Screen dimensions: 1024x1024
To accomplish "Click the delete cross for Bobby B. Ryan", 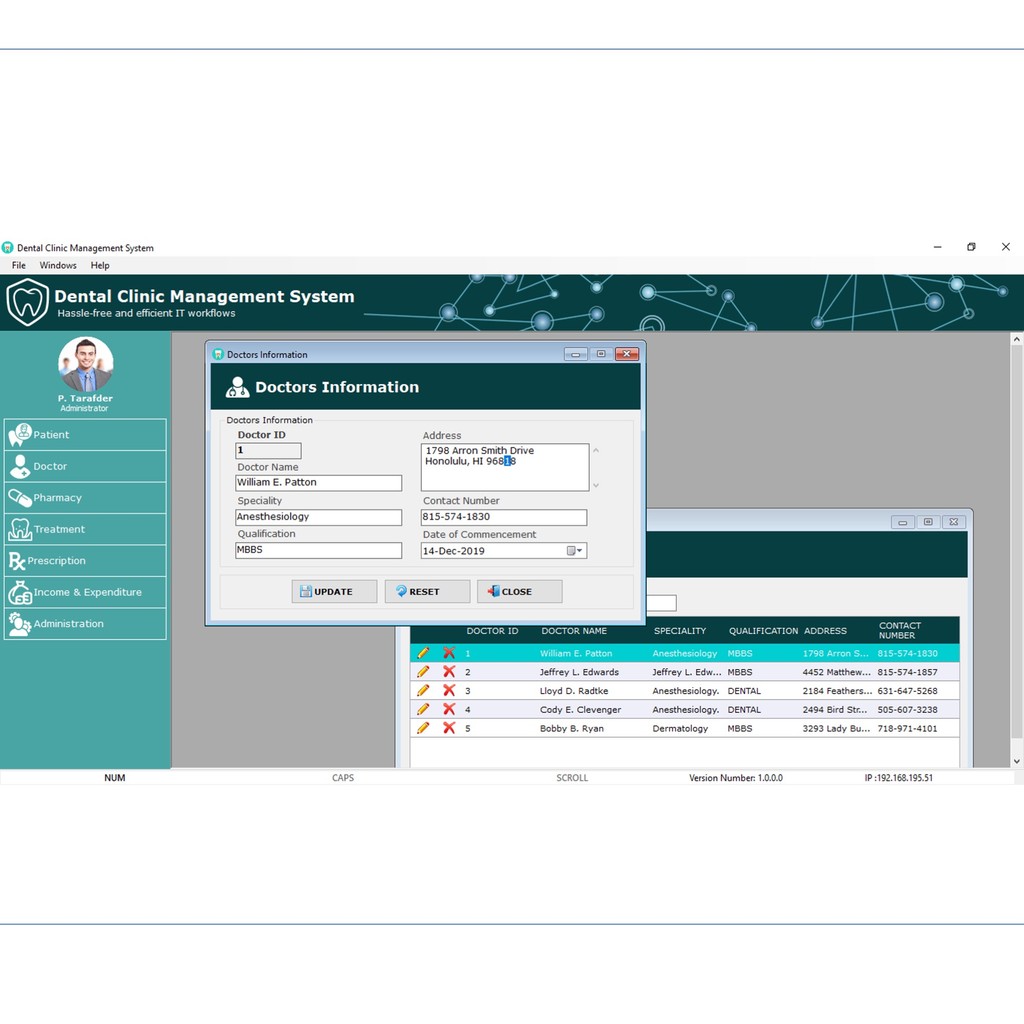I will click(449, 728).
